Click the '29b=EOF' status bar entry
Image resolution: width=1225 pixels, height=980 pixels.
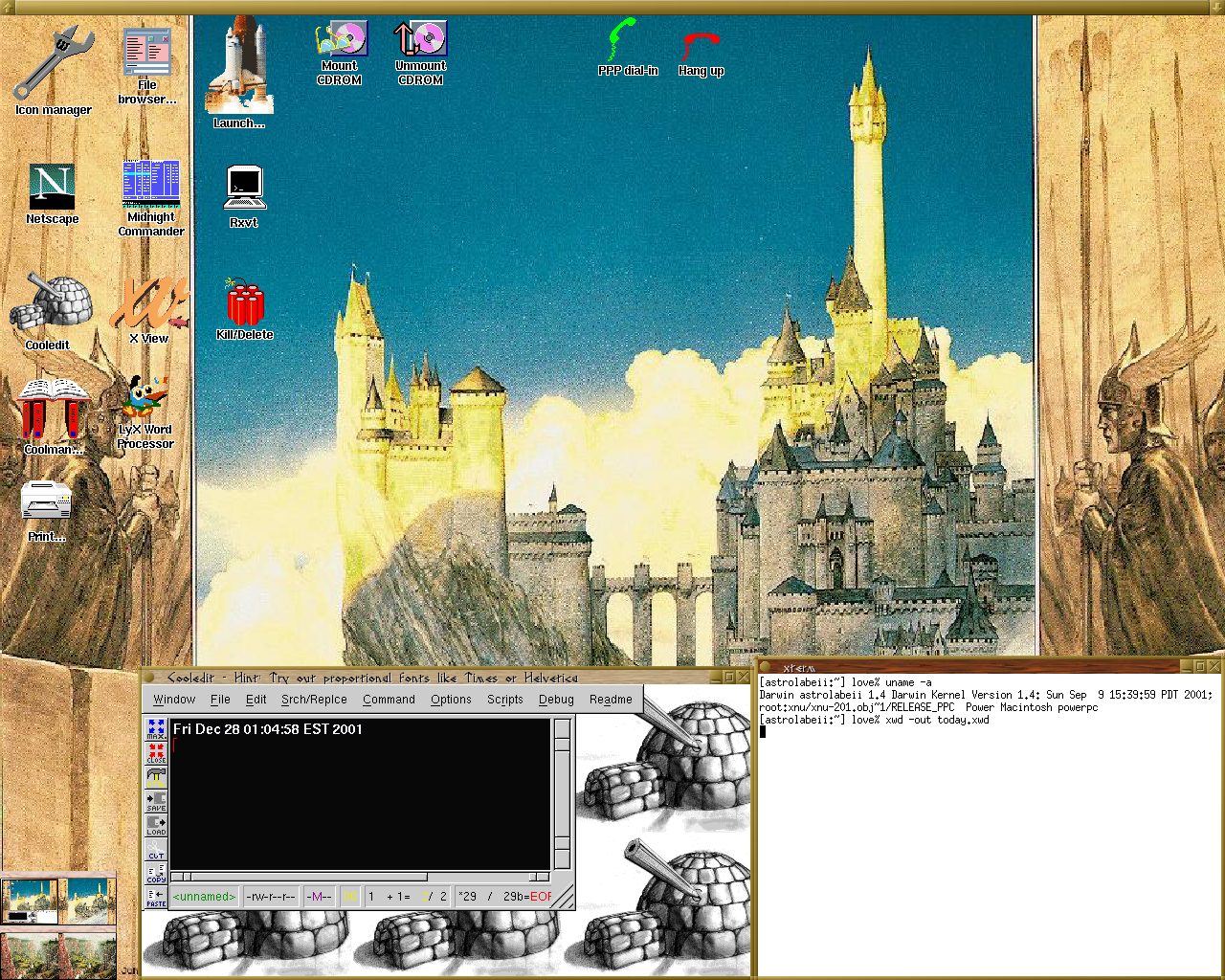point(527,897)
